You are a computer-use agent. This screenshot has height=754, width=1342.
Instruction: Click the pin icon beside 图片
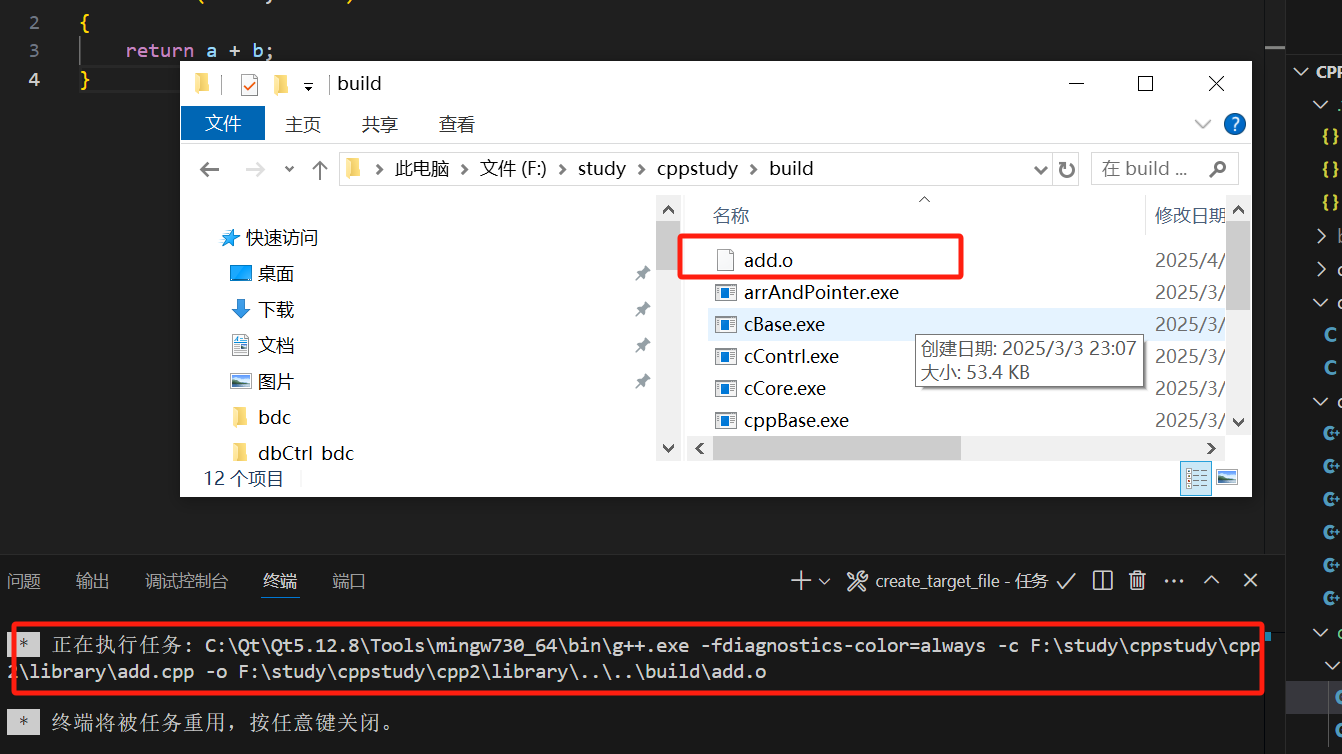(642, 382)
